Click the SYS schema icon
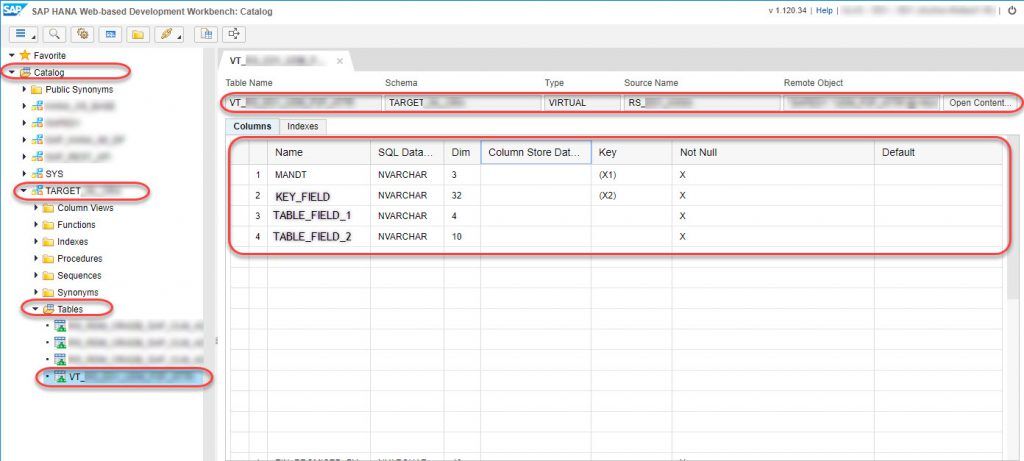 point(37,174)
